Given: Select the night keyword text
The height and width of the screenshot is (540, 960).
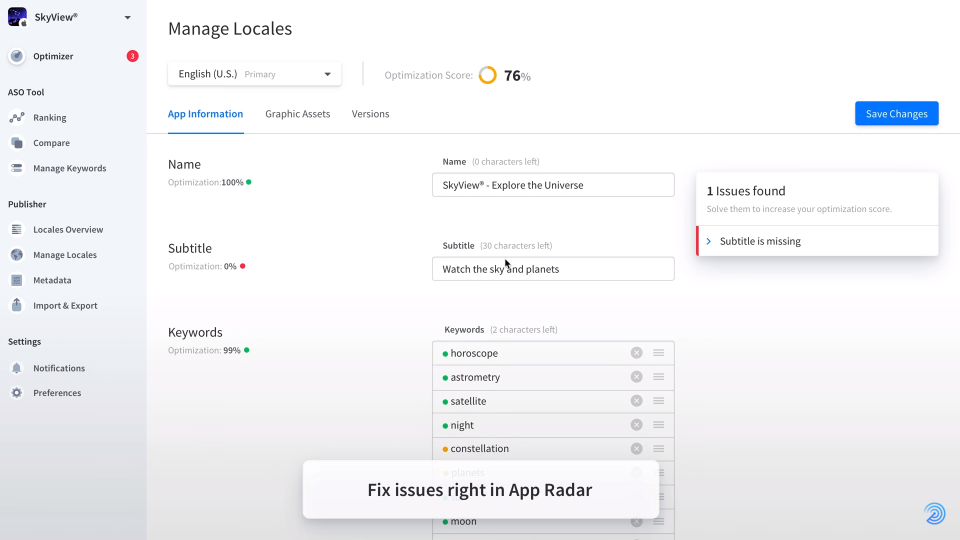Looking at the screenshot, I should [462, 425].
